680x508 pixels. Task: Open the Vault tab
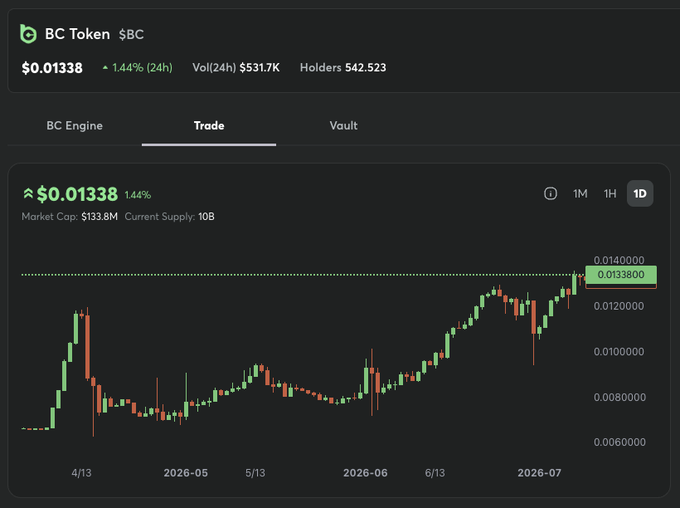coord(343,126)
